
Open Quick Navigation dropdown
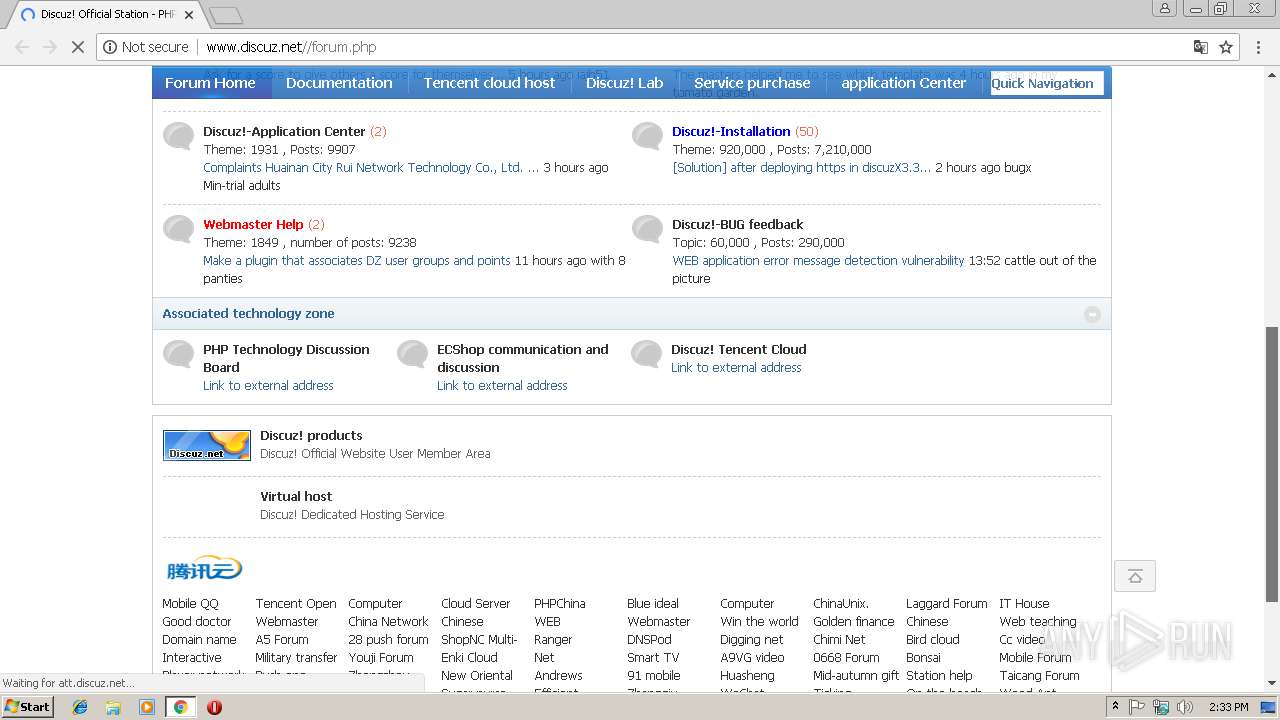[1047, 83]
